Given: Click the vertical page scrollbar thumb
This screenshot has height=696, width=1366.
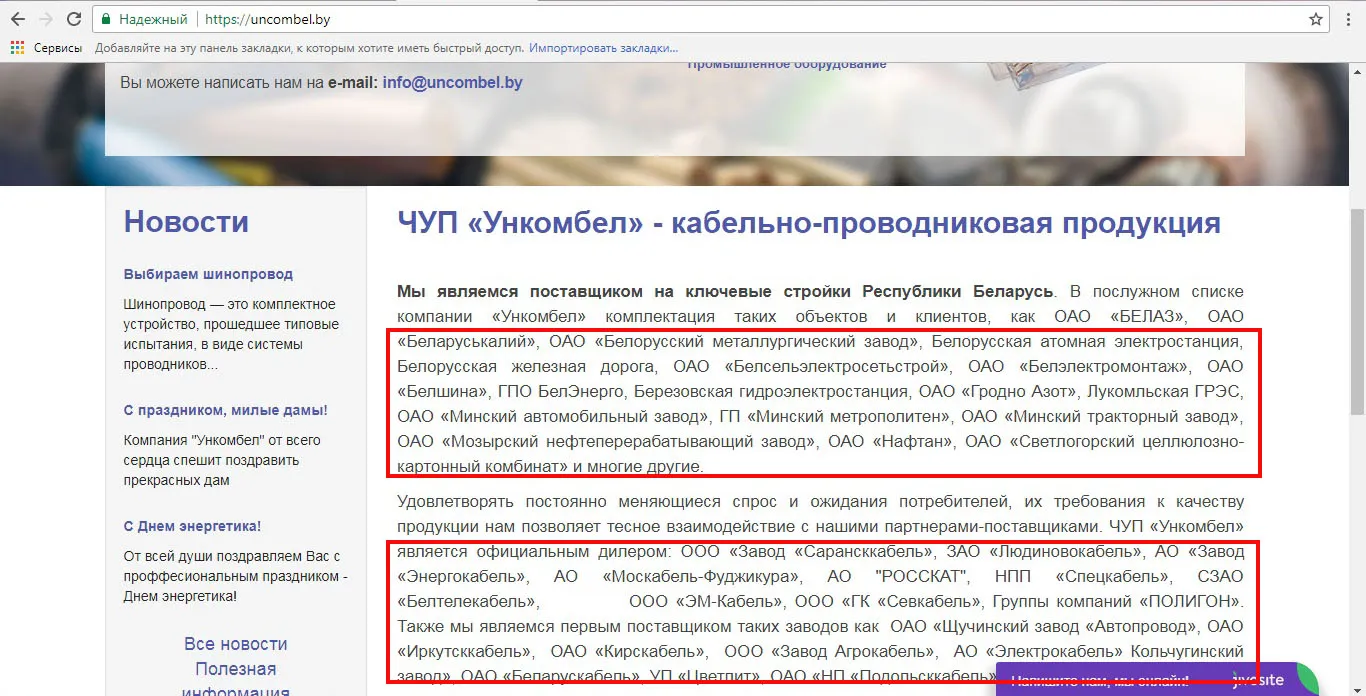Looking at the screenshot, I should (1357, 310).
